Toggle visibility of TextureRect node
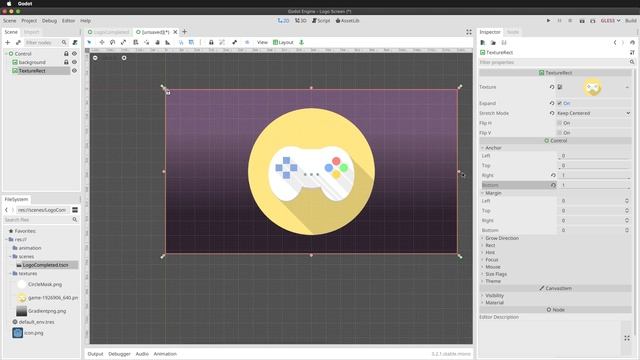This screenshot has height=360, width=640. [74, 71]
